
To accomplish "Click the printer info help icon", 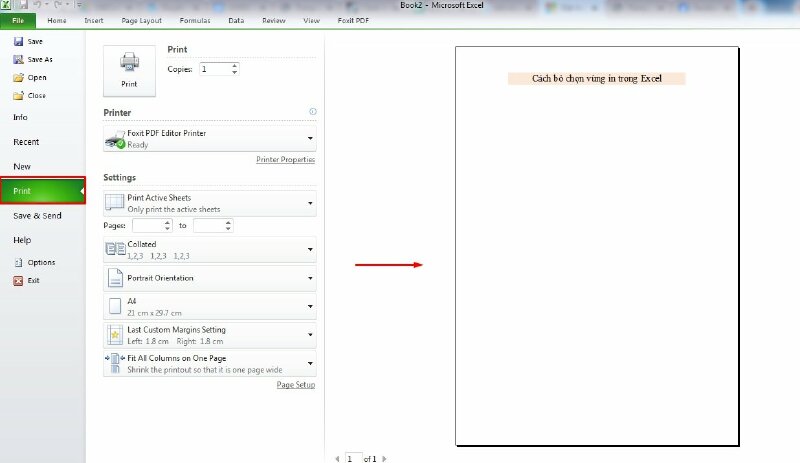I will click(313, 111).
